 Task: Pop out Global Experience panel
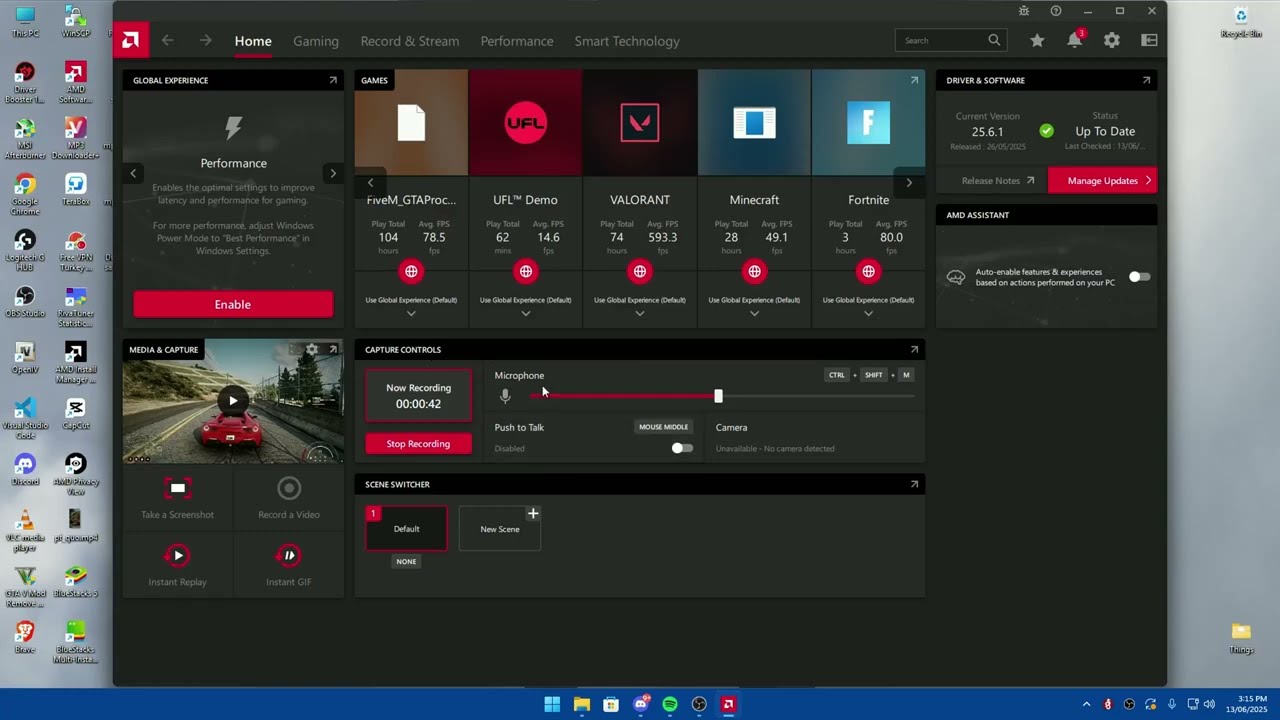333,80
